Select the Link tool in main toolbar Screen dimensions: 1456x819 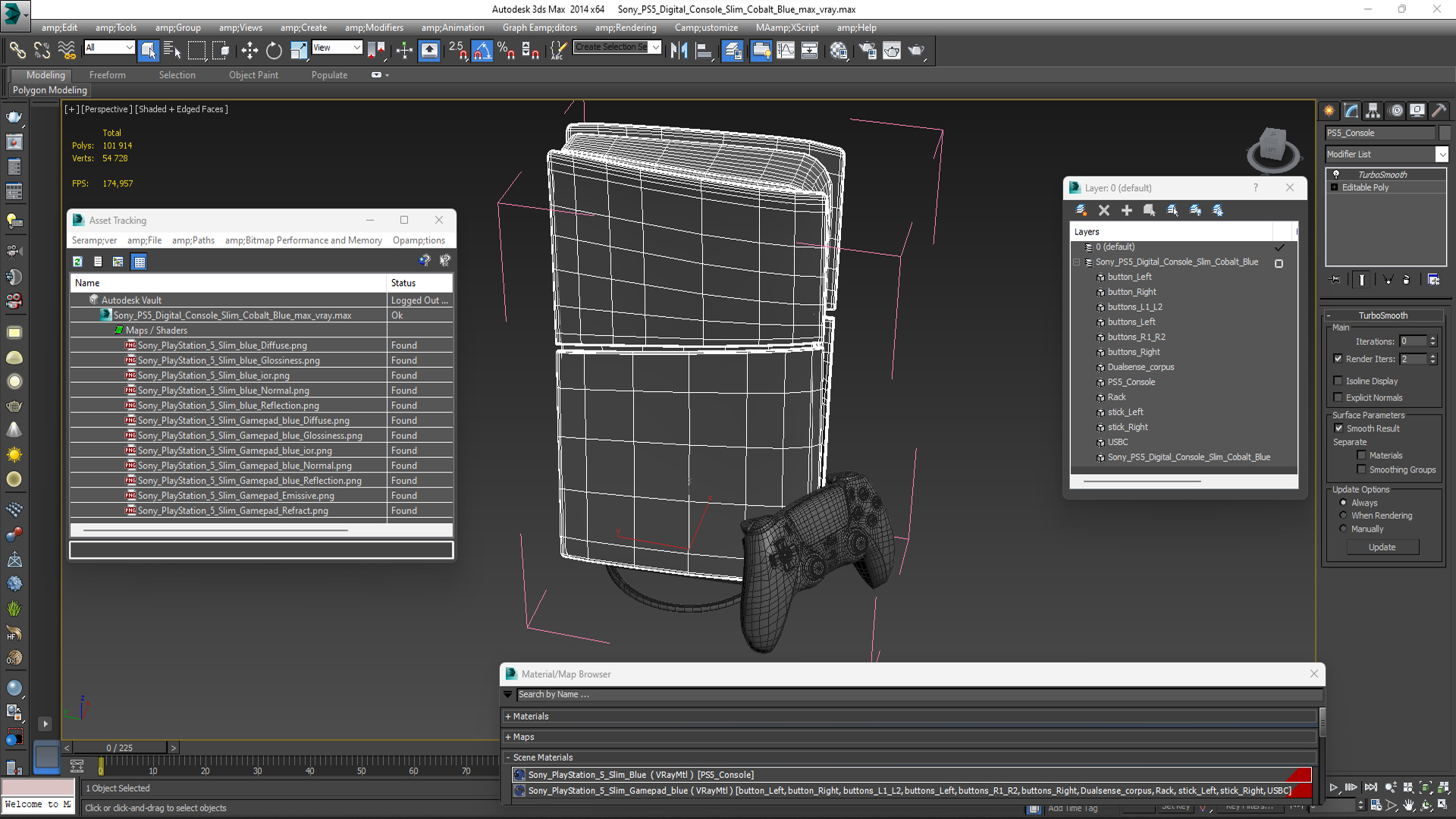tap(17, 50)
